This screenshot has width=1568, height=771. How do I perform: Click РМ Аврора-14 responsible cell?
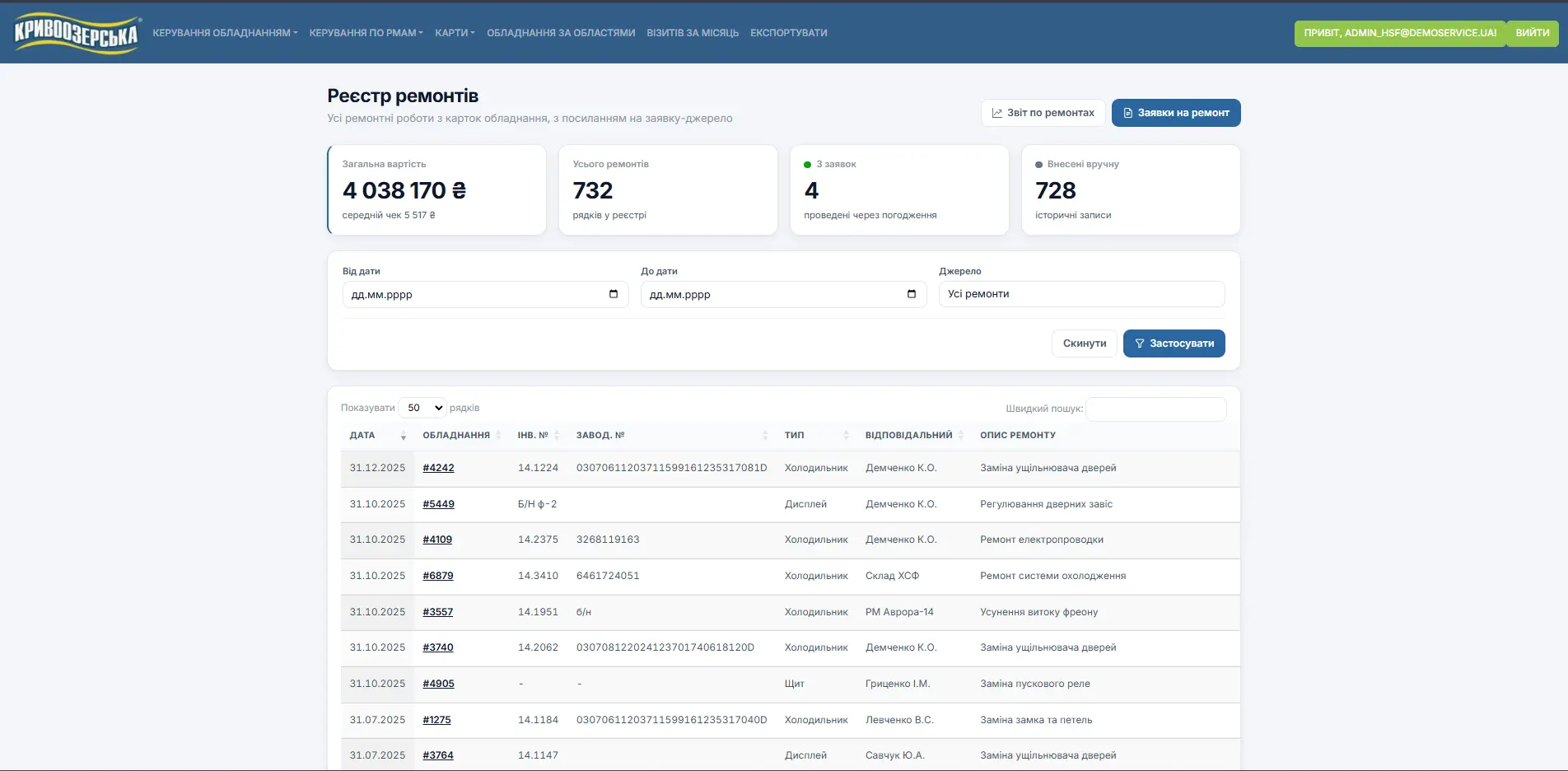[899, 612]
